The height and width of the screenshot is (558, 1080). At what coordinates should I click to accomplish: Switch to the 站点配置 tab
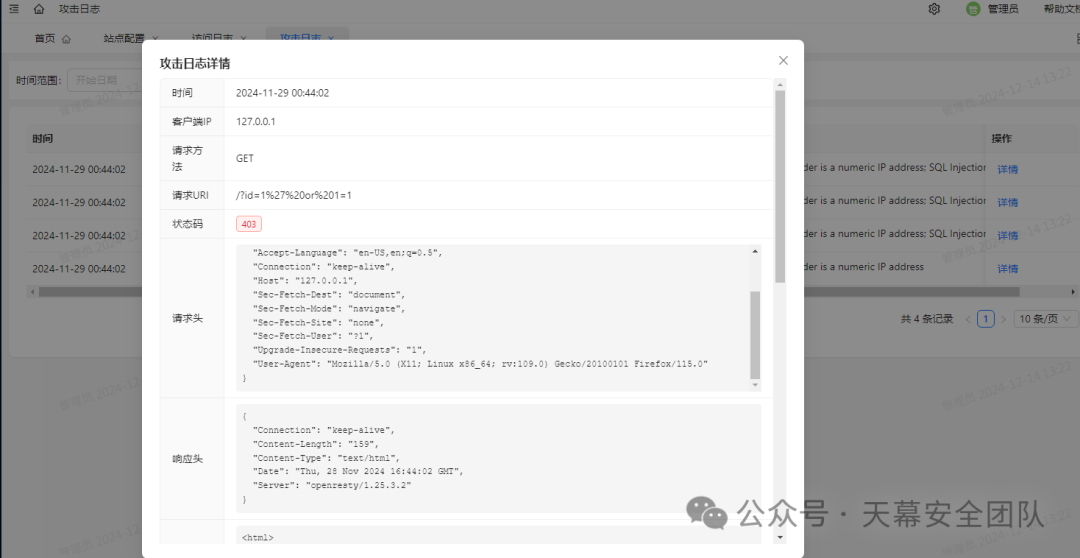point(124,39)
